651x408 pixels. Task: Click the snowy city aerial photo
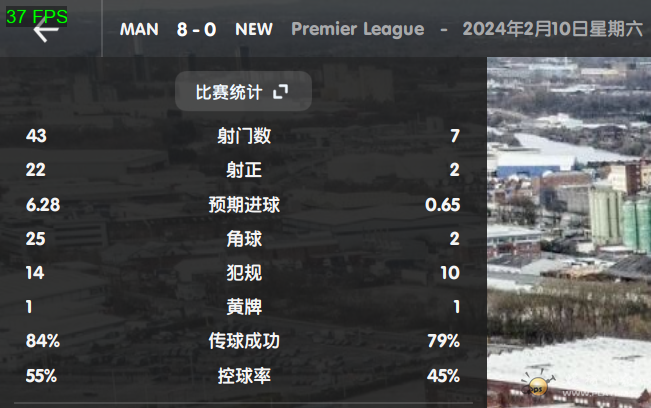tap(569, 232)
